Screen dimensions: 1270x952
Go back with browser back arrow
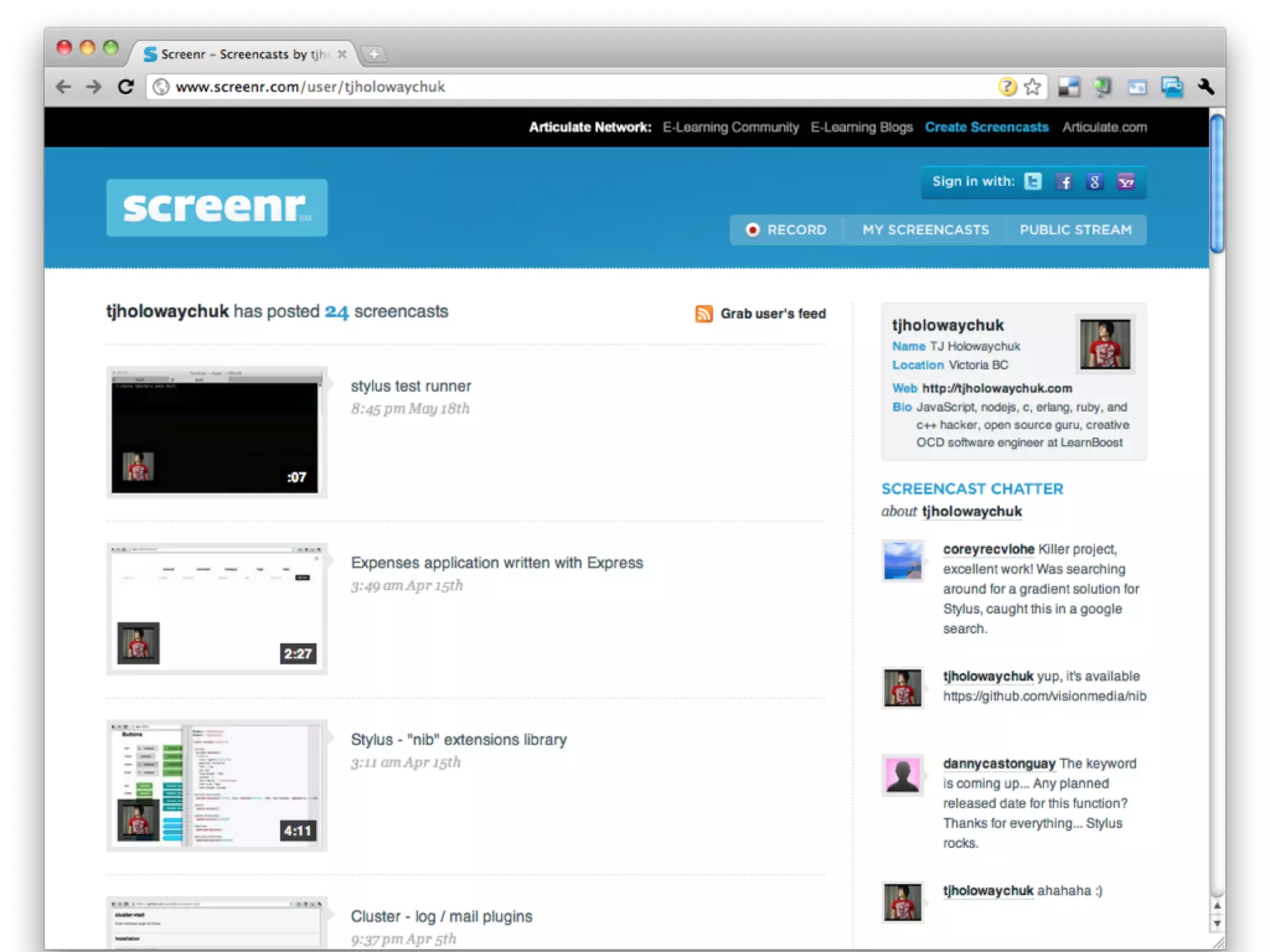(x=64, y=87)
